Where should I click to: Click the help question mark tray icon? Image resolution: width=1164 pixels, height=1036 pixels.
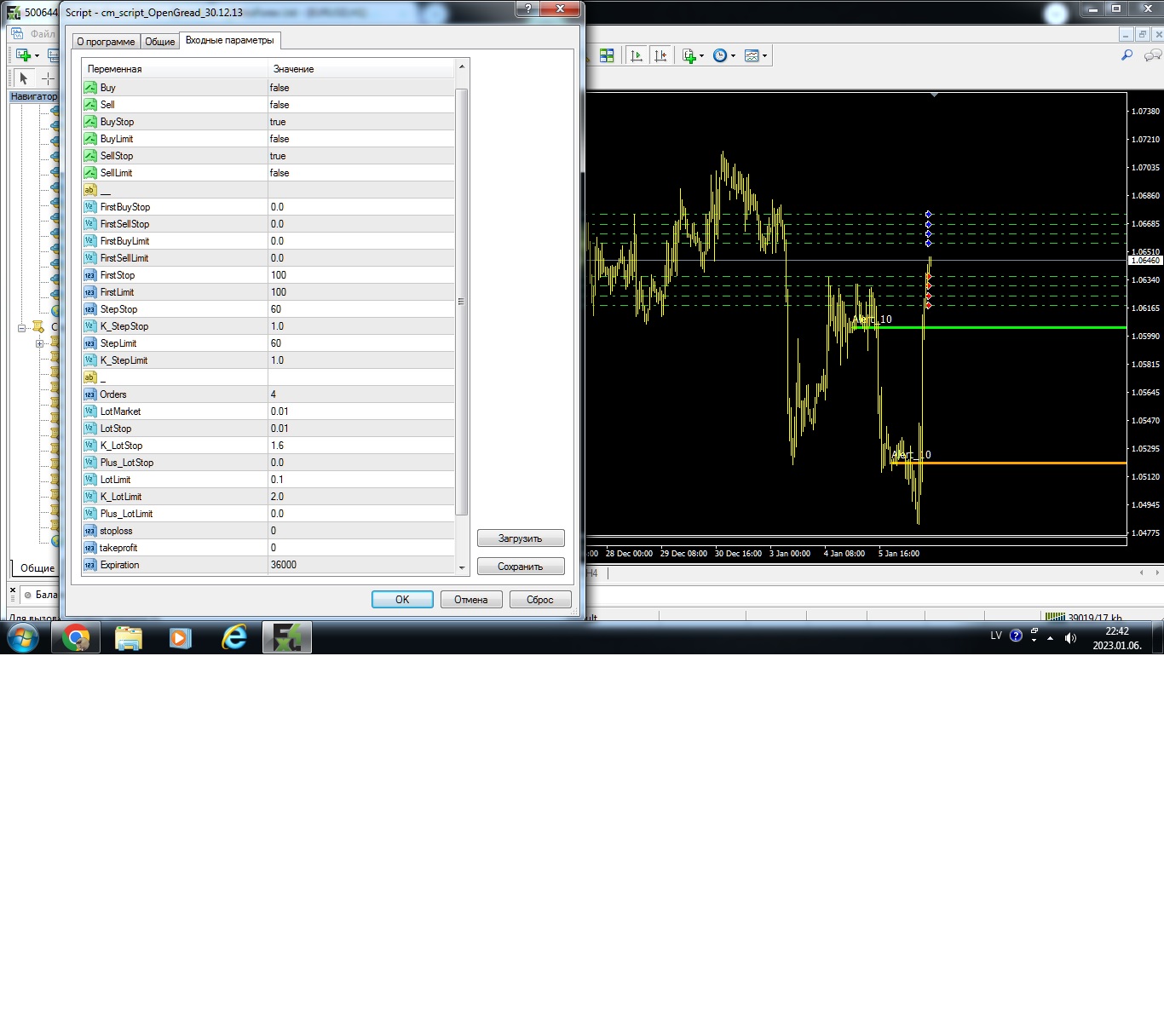1016,636
